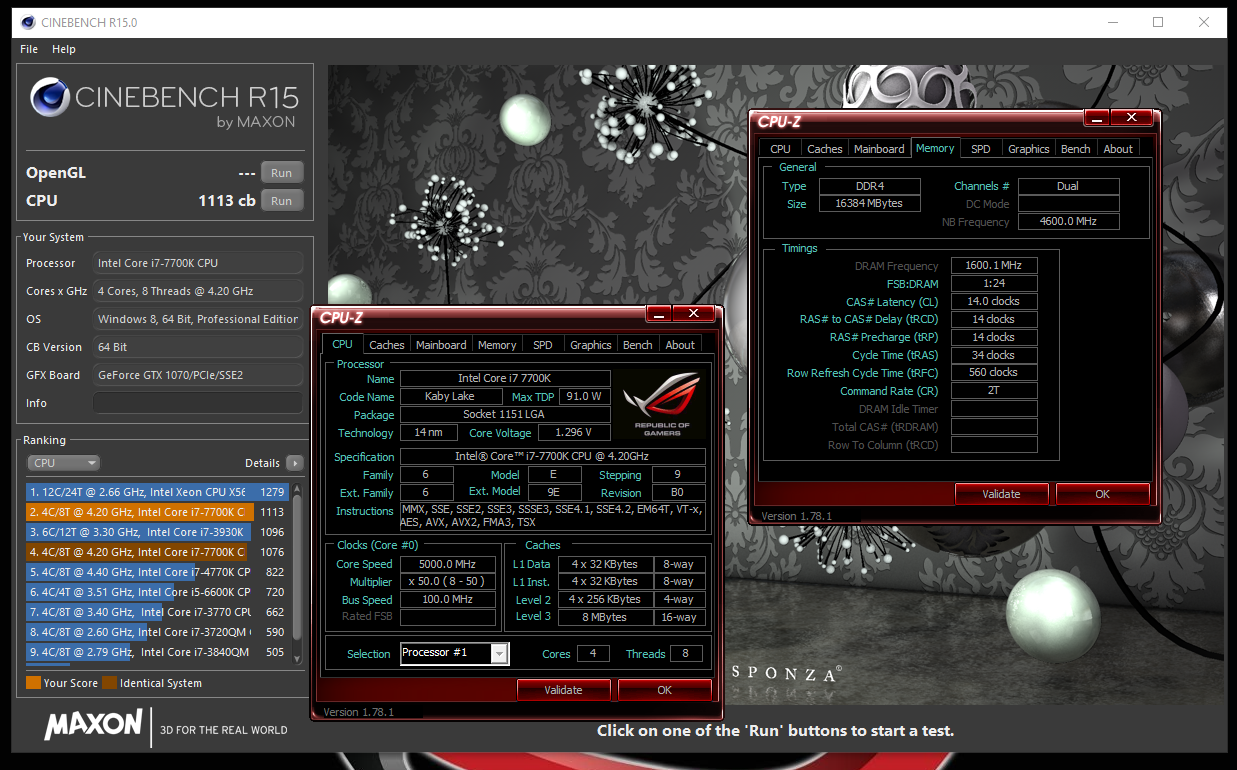Click the Info input field
This screenshot has width=1237, height=770.
tap(197, 403)
